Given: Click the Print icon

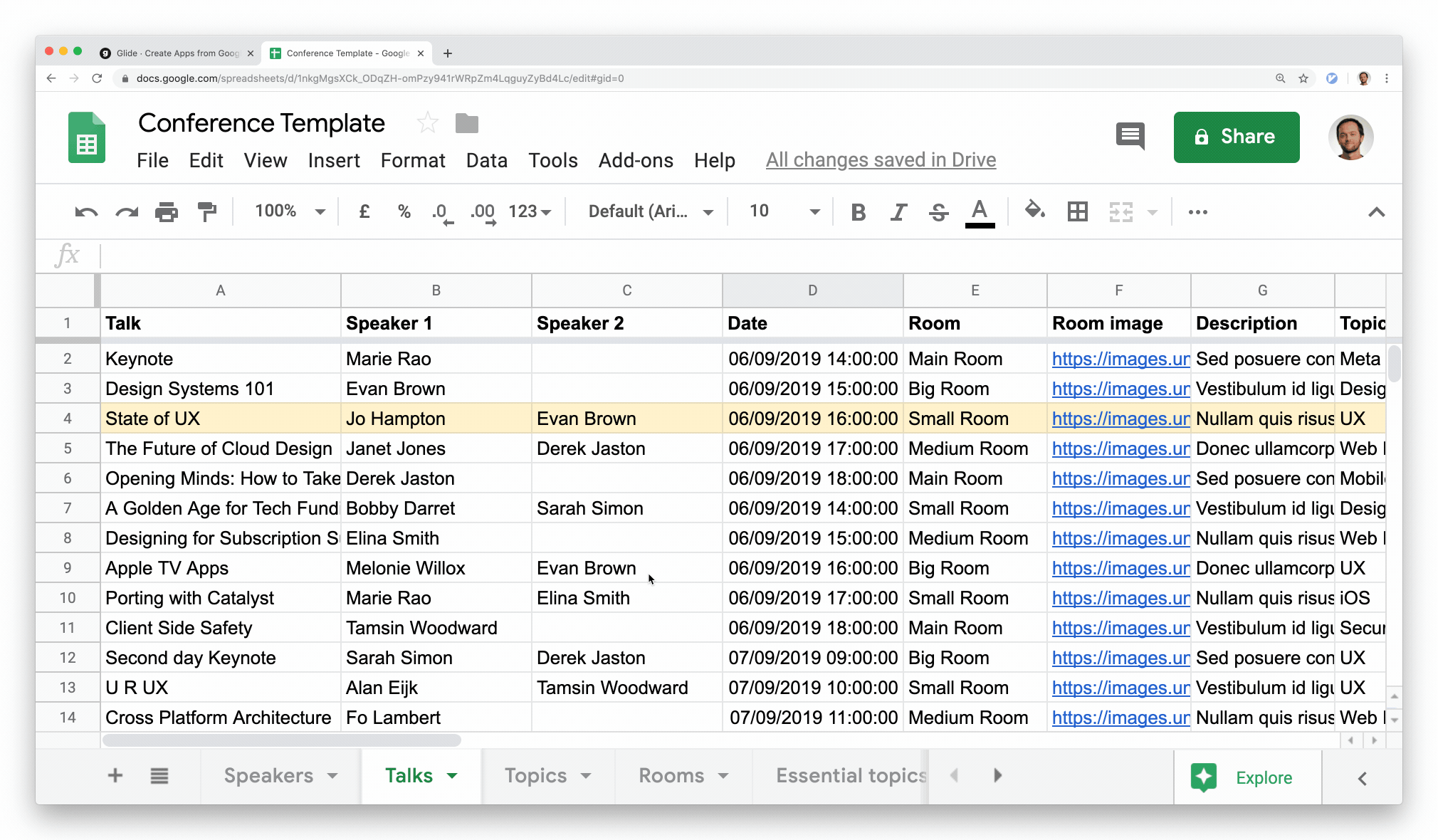Looking at the screenshot, I should 167,212.
